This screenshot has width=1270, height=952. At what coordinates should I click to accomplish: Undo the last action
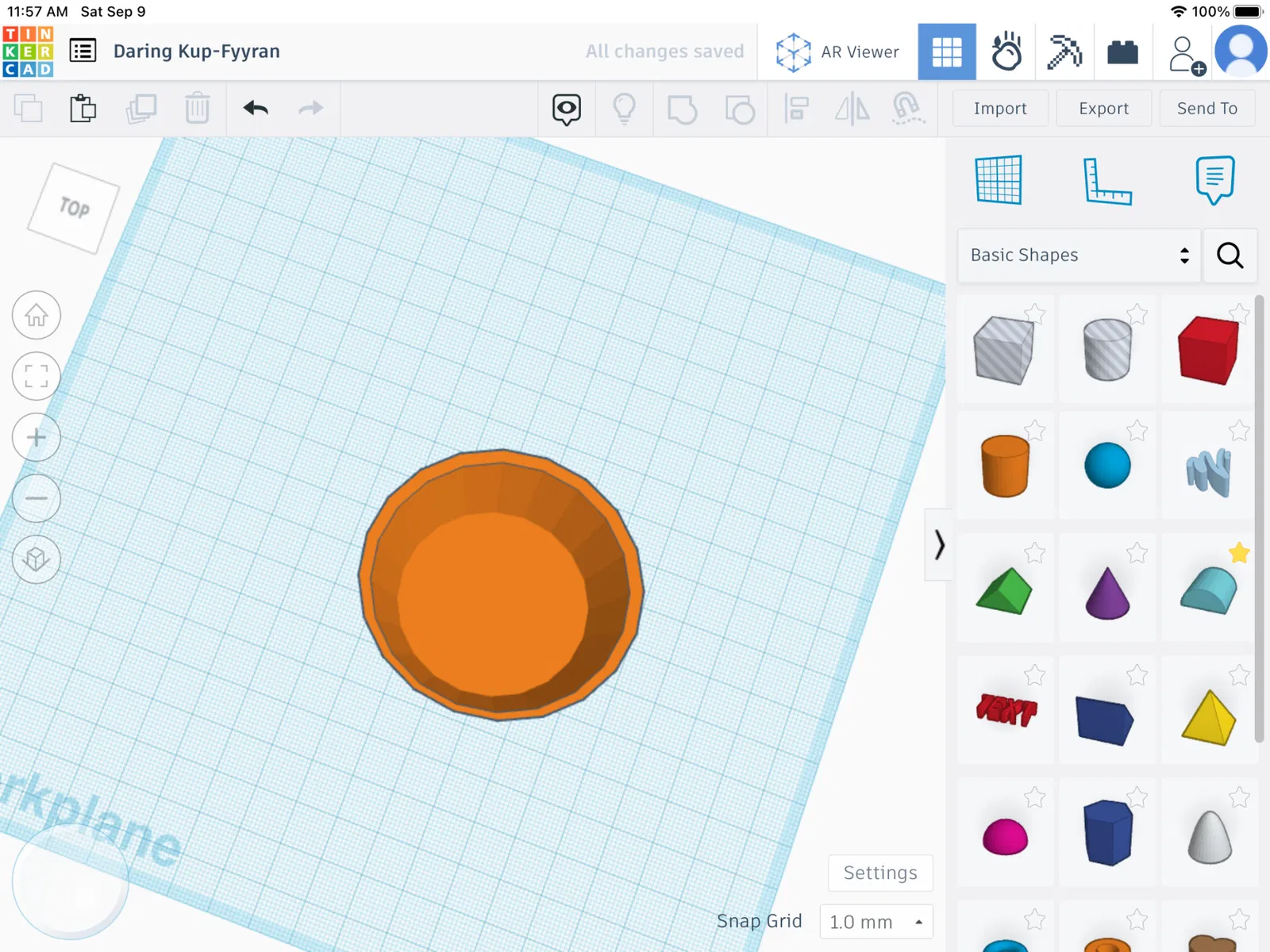[x=256, y=108]
